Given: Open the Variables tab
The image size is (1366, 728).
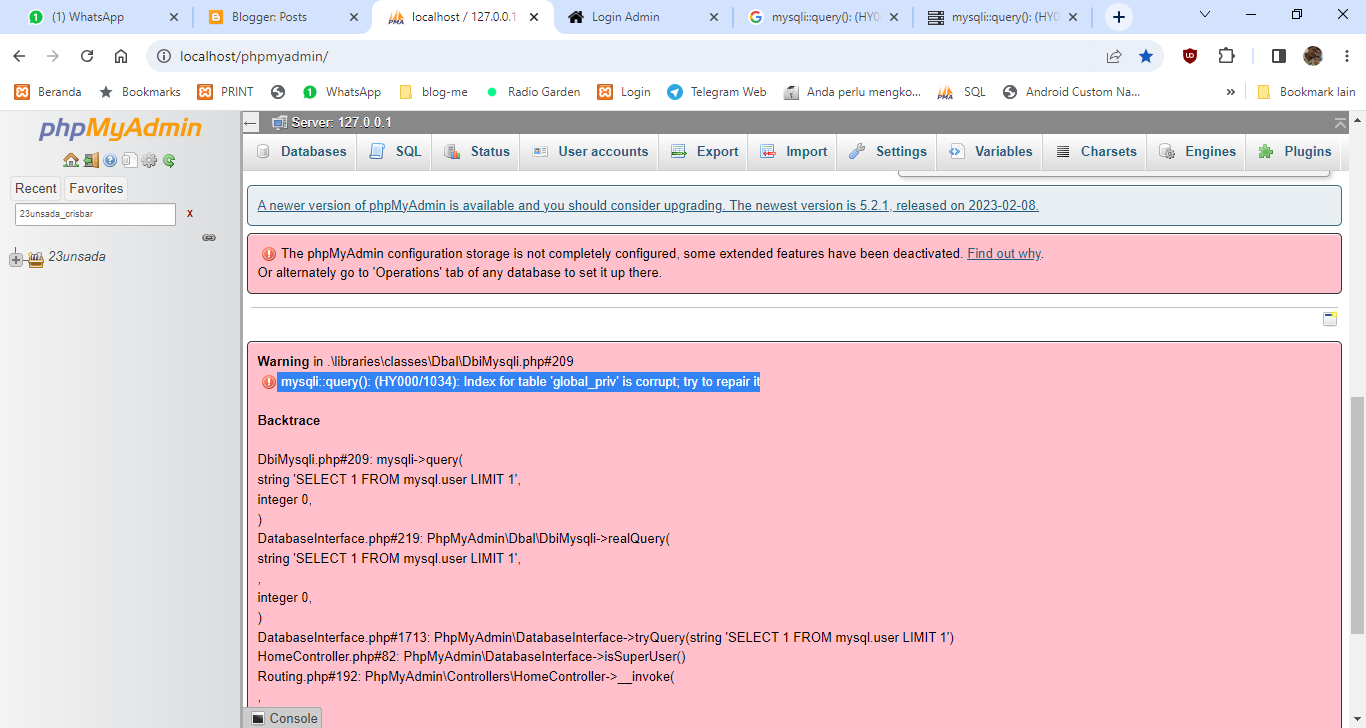Looking at the screenshot, I should click(990, 152).
